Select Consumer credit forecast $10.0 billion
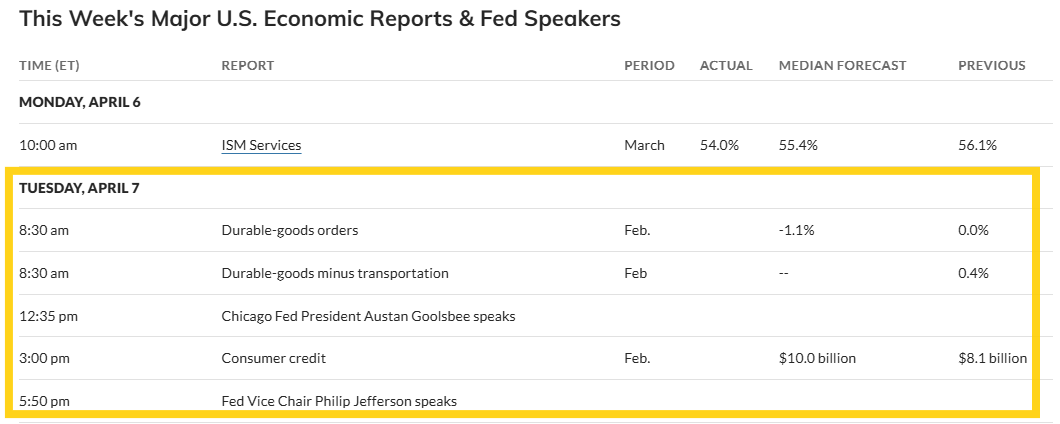 (x=817, y=358)
